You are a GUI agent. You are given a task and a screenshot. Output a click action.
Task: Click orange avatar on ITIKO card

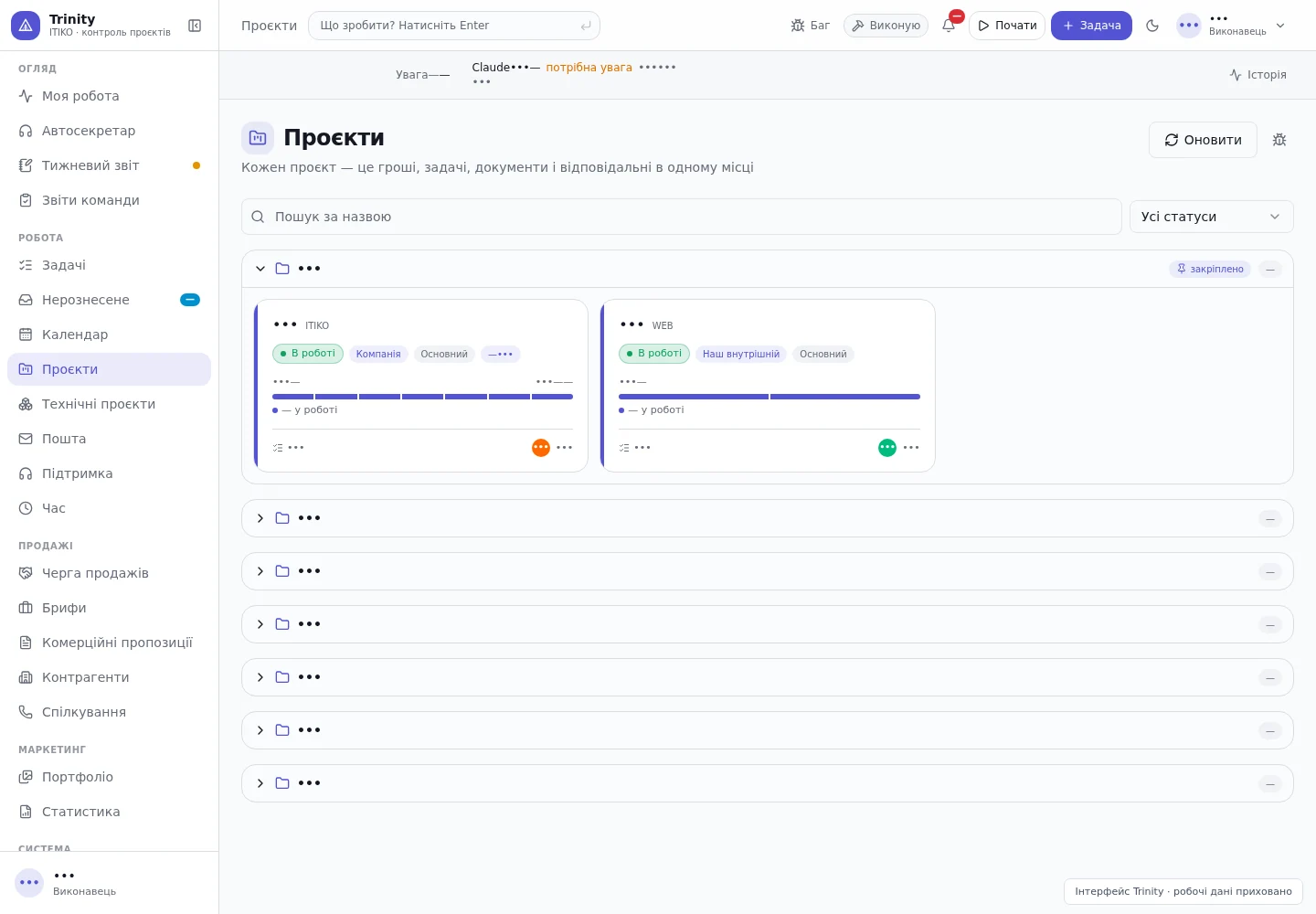(541, 448)
